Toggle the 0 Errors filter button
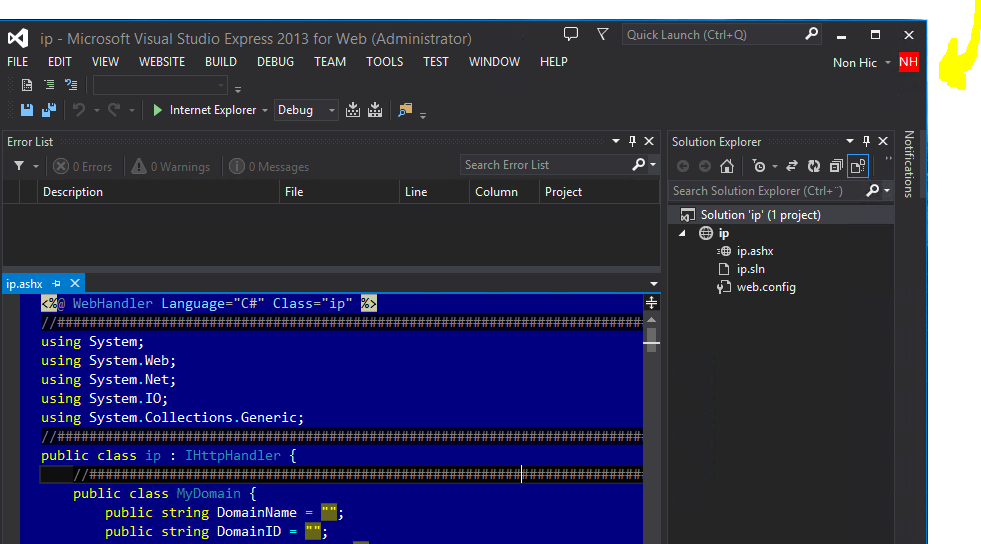Screen dimensions: 981x544 click(x=82, y=166)
